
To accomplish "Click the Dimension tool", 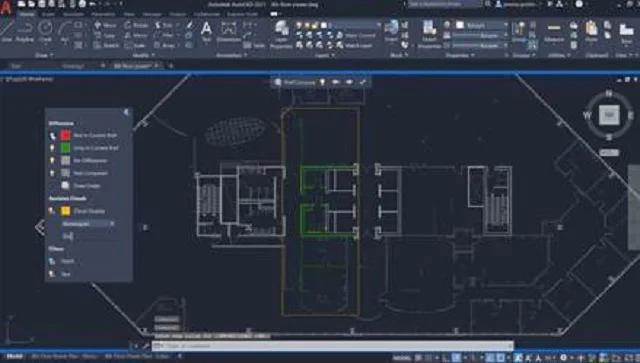I will [x=228, y=31].
